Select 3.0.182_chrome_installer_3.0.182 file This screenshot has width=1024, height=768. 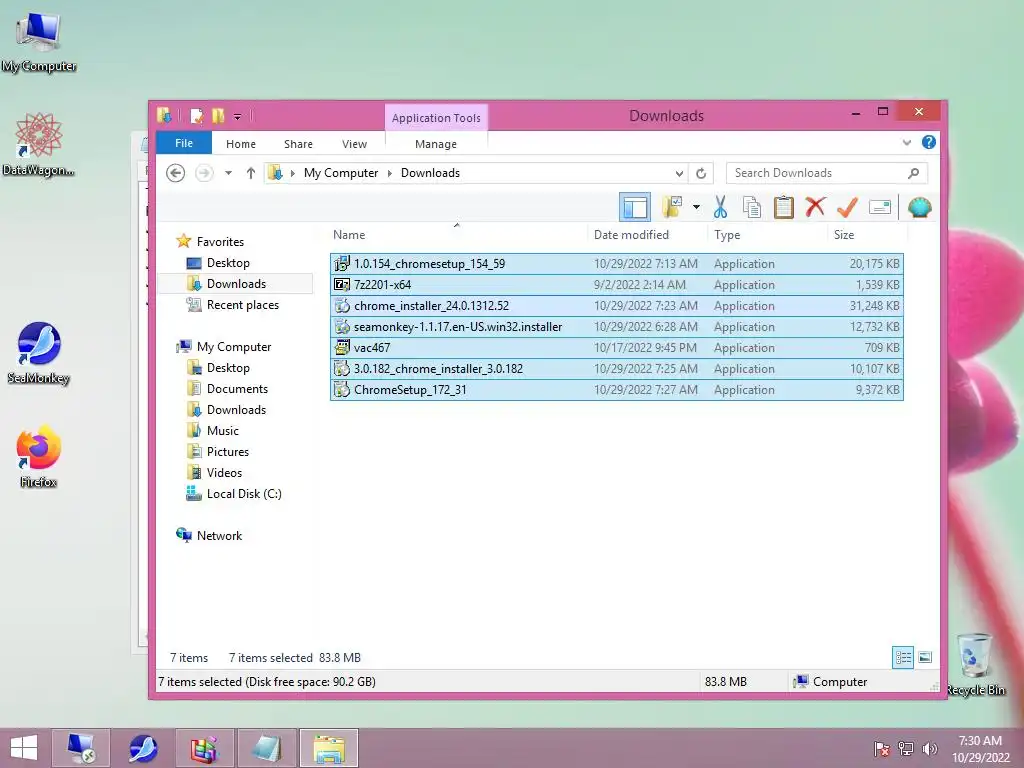click(617, 368)
